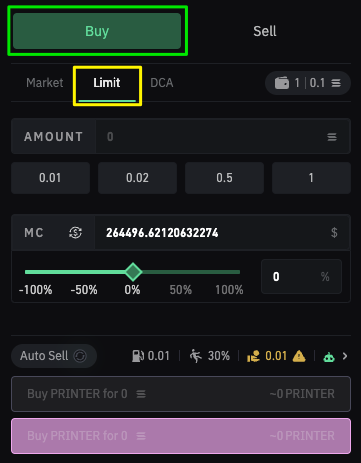The image size is (361, 463).
Task: Switch to the Market tab
Action: point(45,83)
